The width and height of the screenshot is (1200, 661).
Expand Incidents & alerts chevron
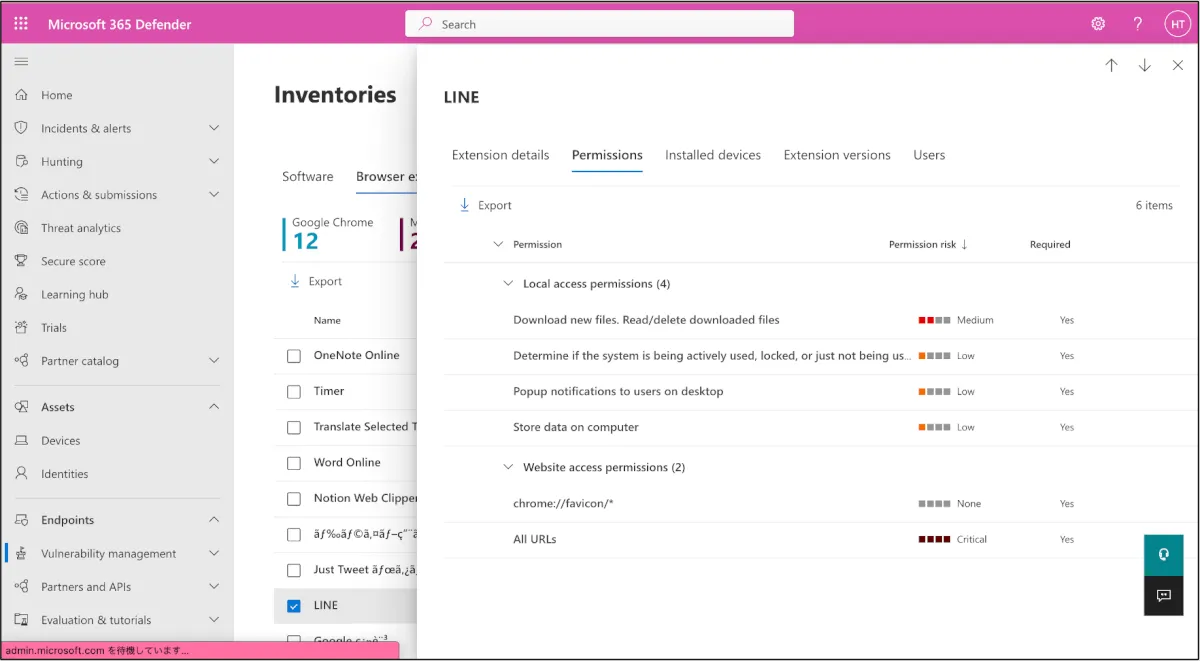tap(214, 128)
